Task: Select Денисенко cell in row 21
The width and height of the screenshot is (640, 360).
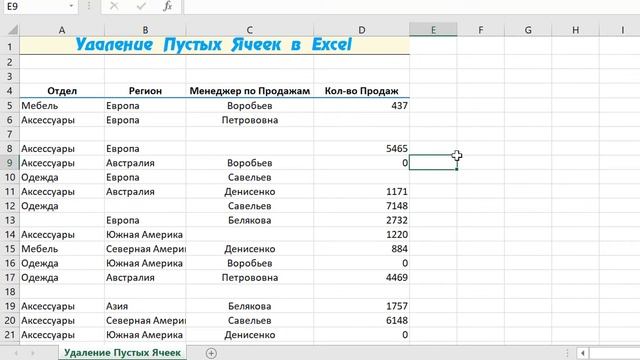Action: 249,335
